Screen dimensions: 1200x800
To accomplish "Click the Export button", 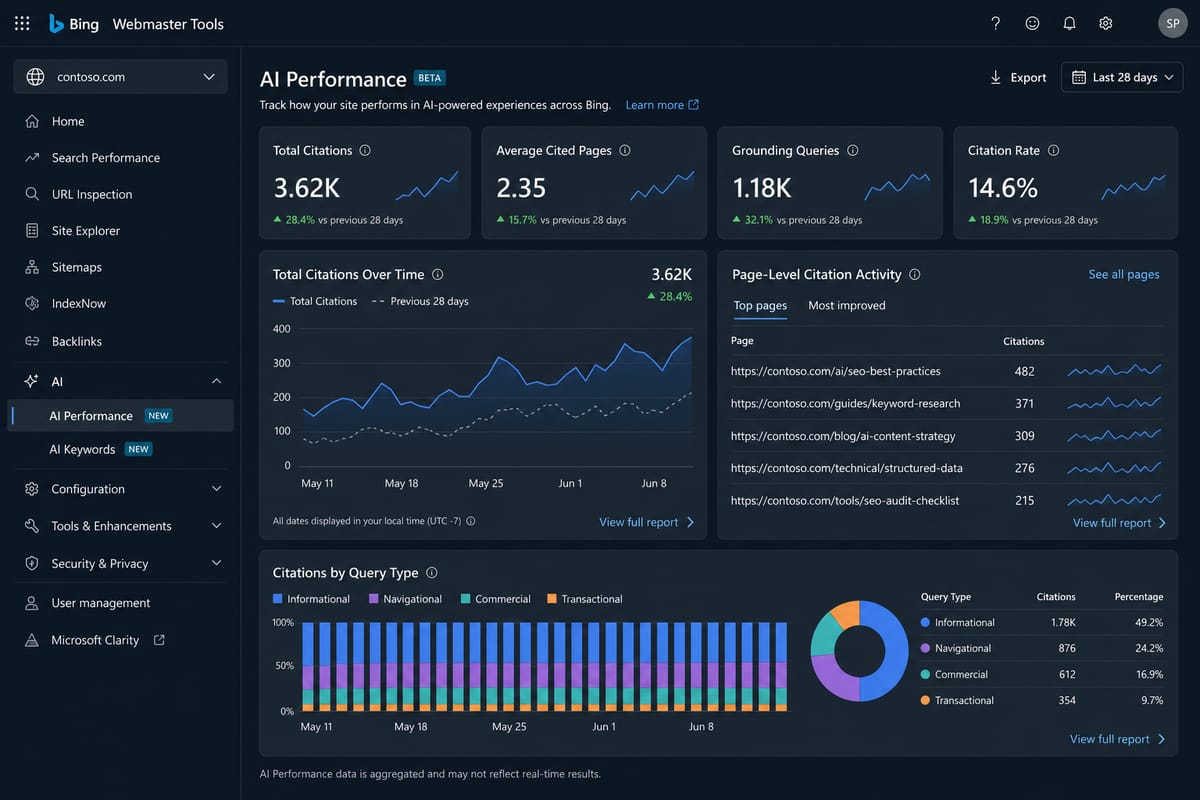I will [1018, 77].
